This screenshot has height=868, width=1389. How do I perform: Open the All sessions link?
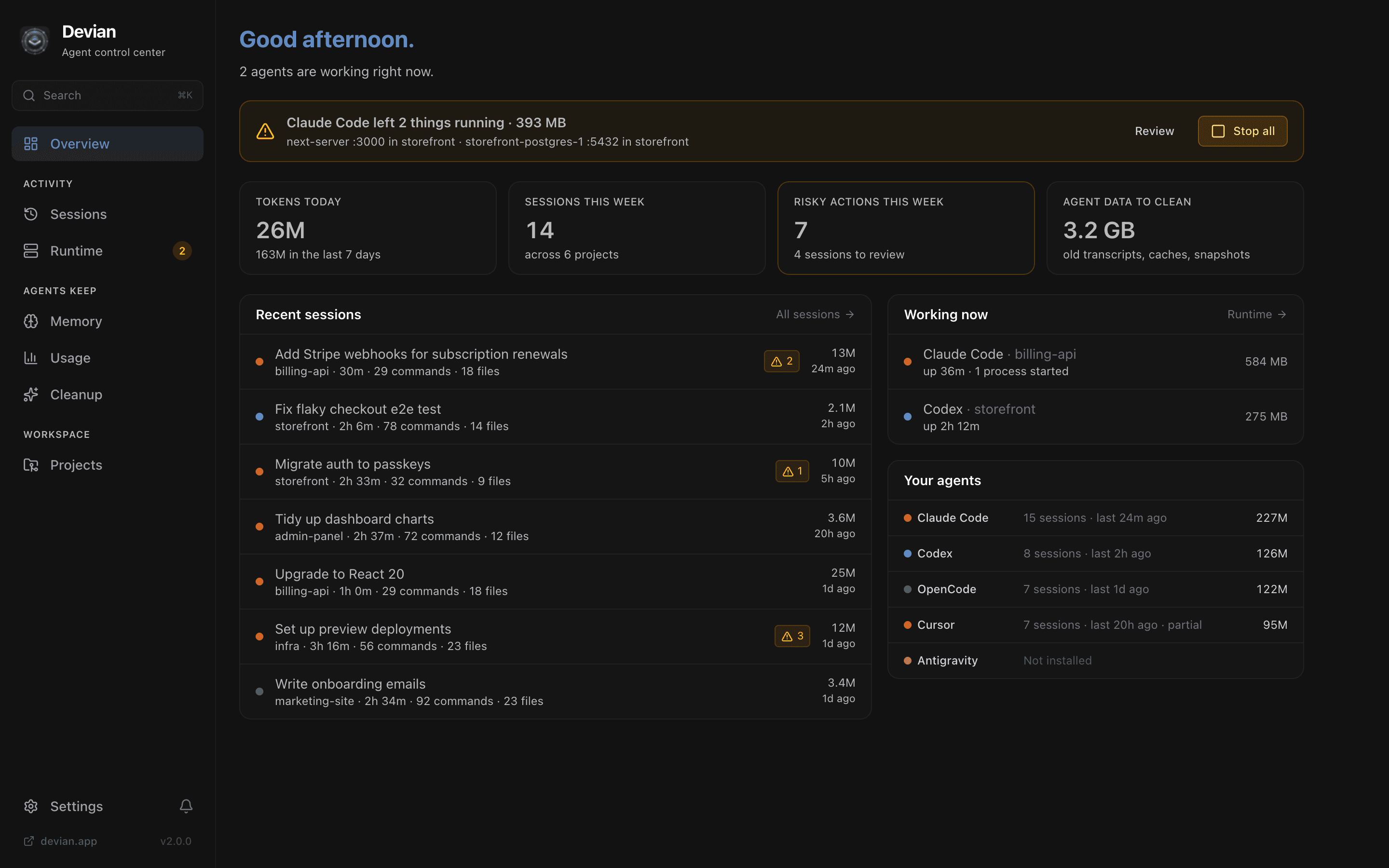coord(815,314)
